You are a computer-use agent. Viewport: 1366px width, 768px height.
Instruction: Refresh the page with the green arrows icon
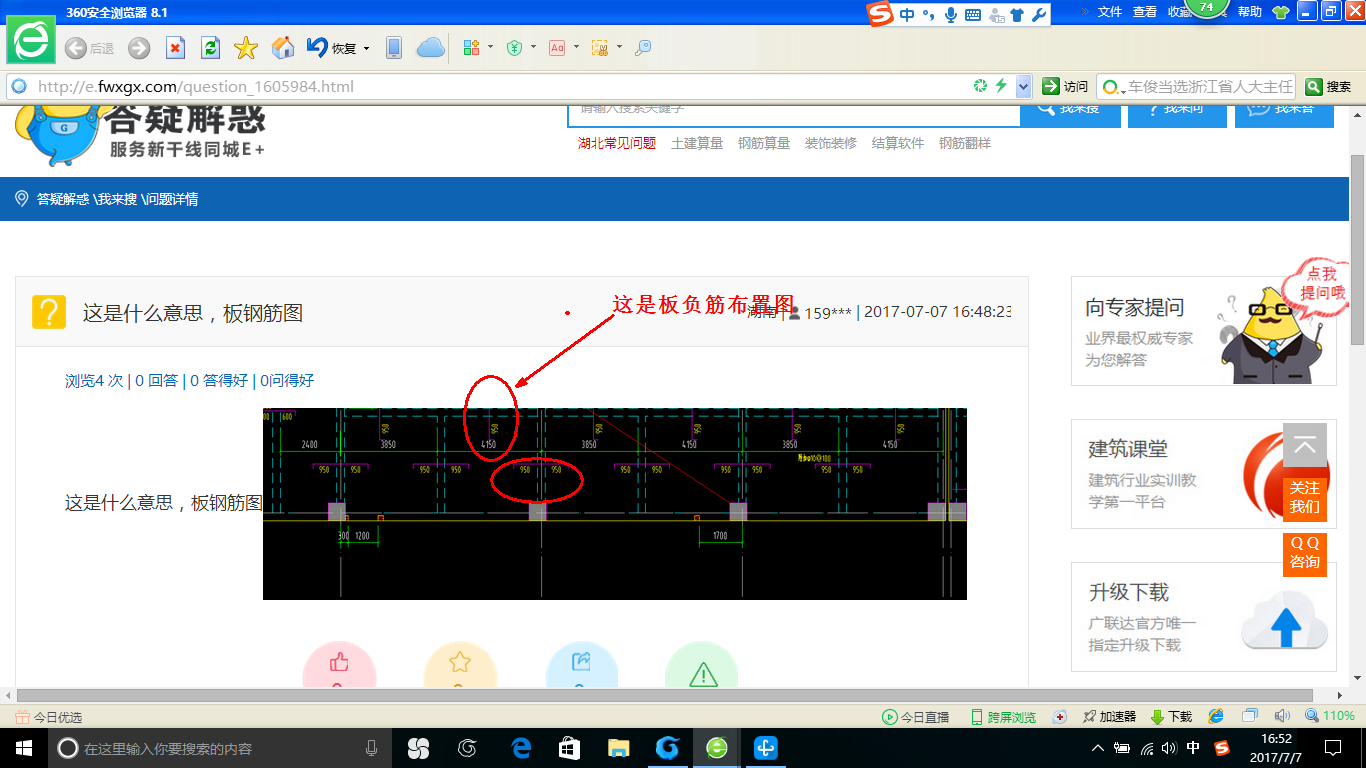(x=210, y=48)
